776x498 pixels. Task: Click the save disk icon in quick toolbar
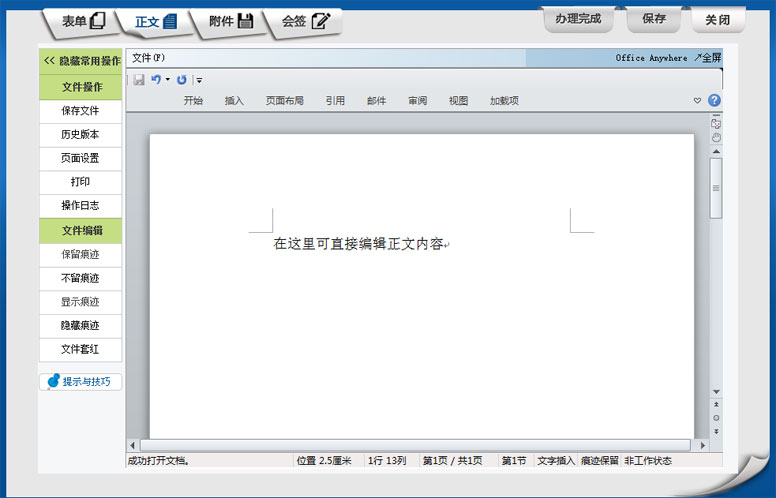click(x=139, y=80)
